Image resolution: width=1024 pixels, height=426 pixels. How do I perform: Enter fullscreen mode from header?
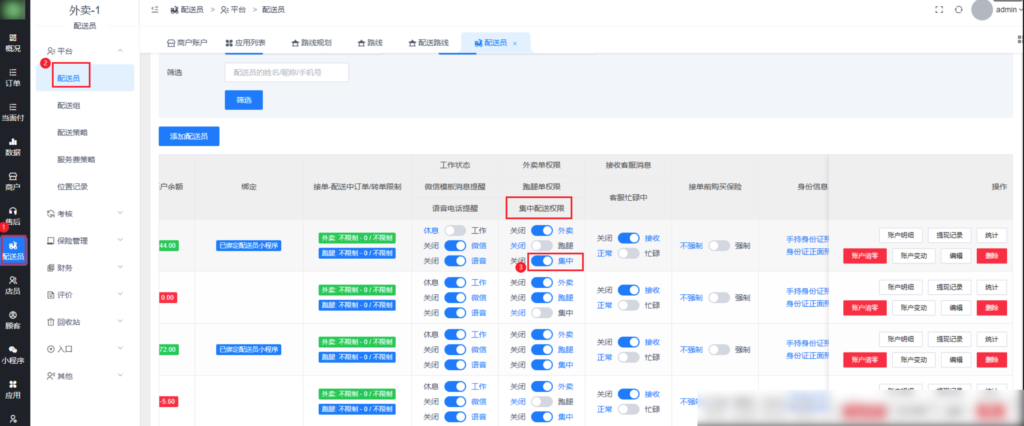pyautogui.click(x=939, y=10)
